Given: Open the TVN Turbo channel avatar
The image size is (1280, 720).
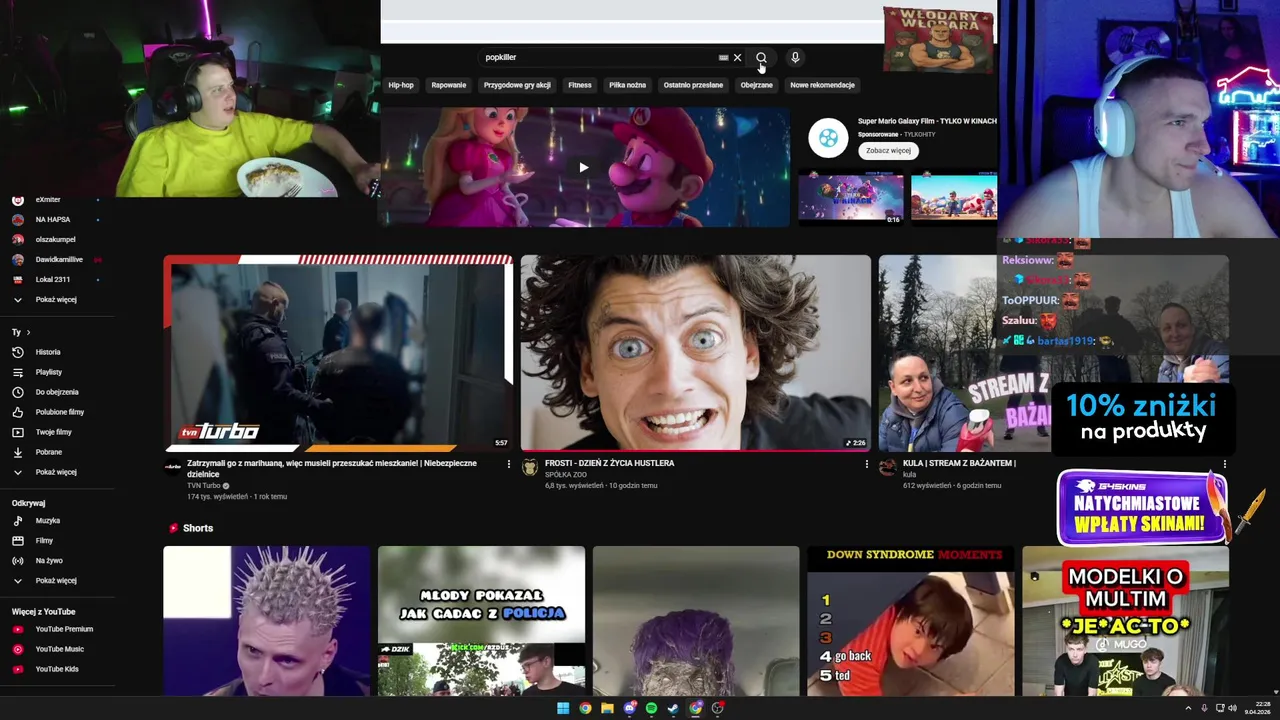Looking at the screenshot, I should pyautogui.click(x=173, y=467).
